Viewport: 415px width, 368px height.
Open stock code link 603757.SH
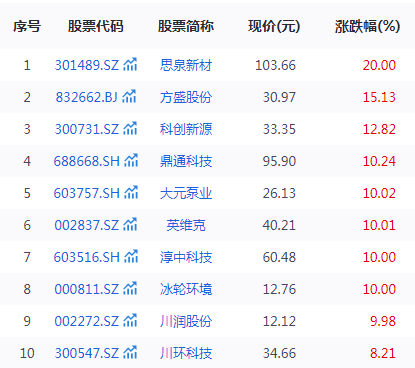[x=87, y=193]
